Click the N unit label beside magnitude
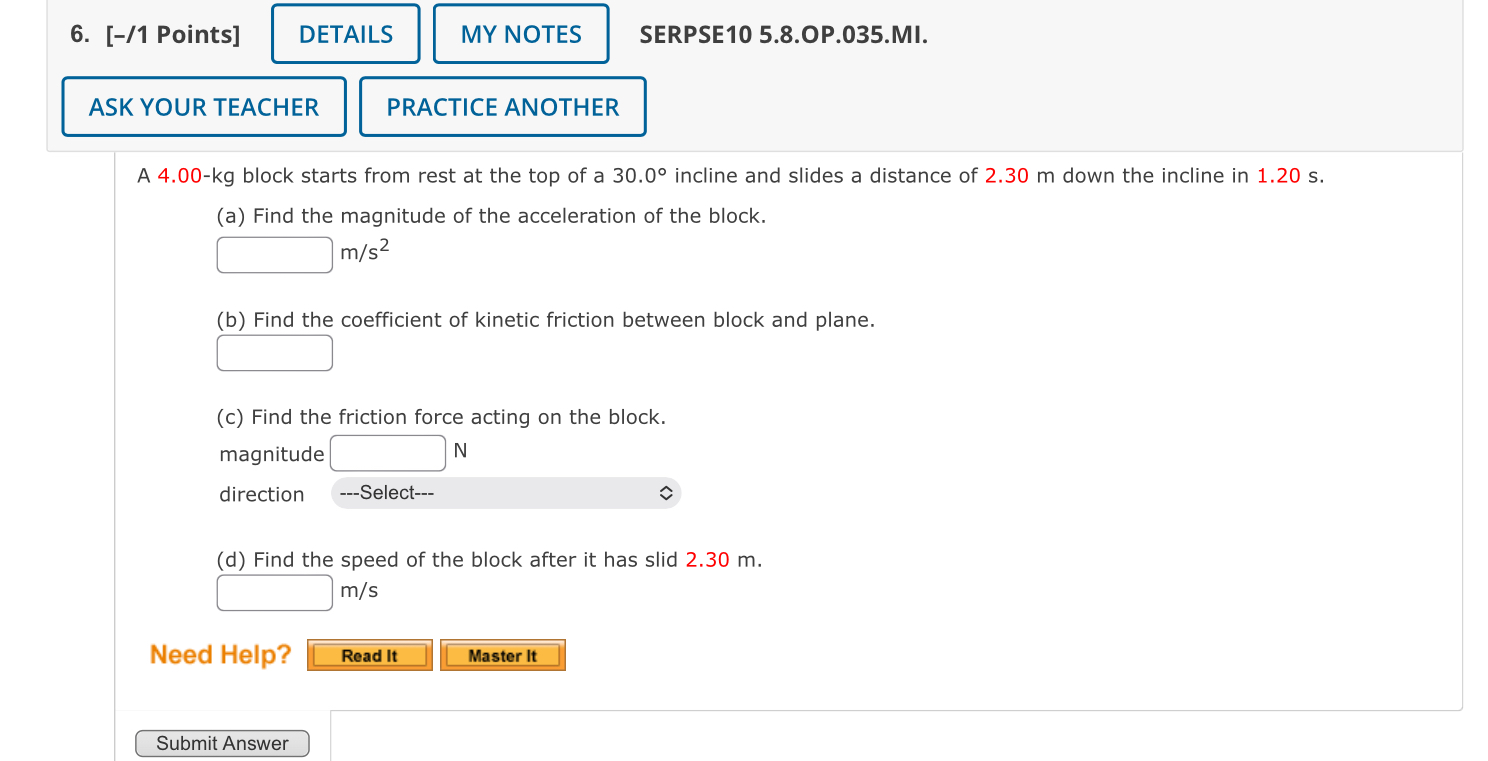The image size is (1488, 761). point(459,450)
